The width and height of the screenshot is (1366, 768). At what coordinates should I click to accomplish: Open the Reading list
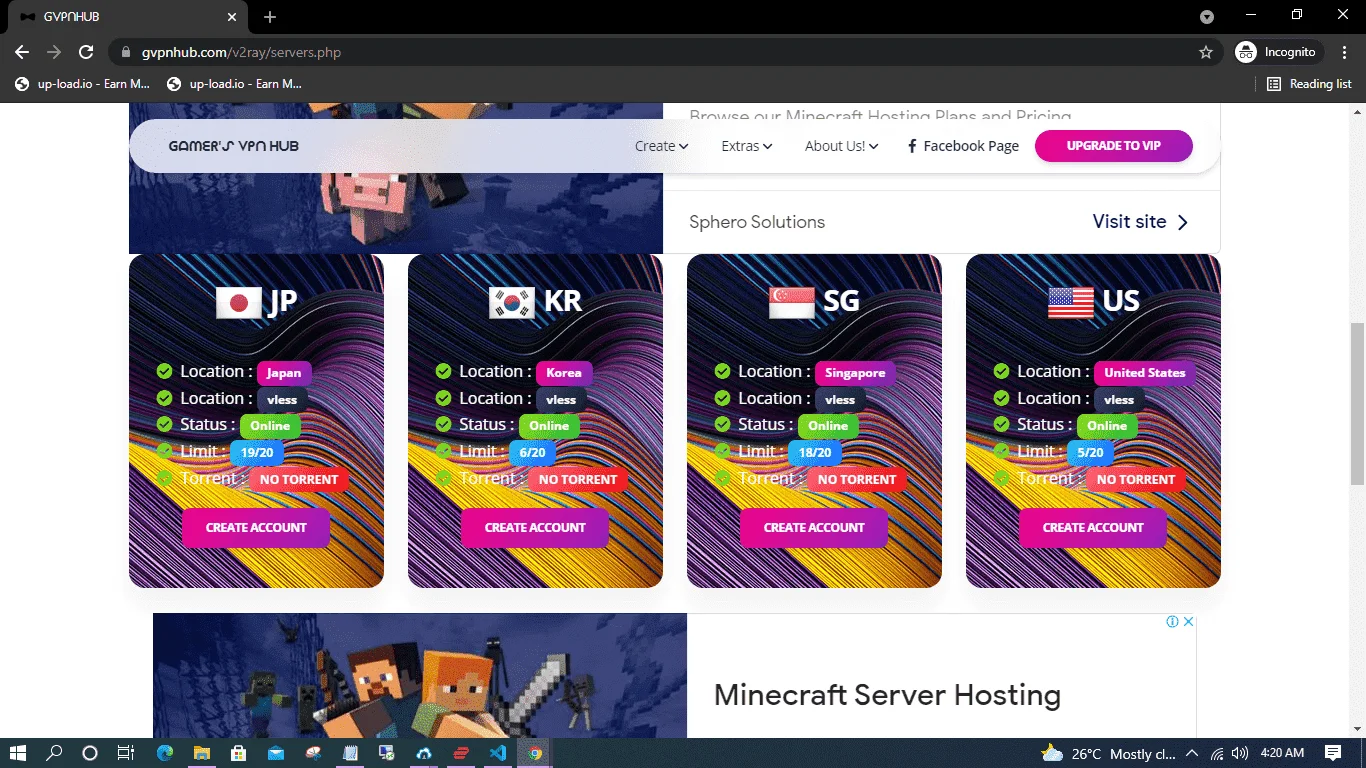1309,84
